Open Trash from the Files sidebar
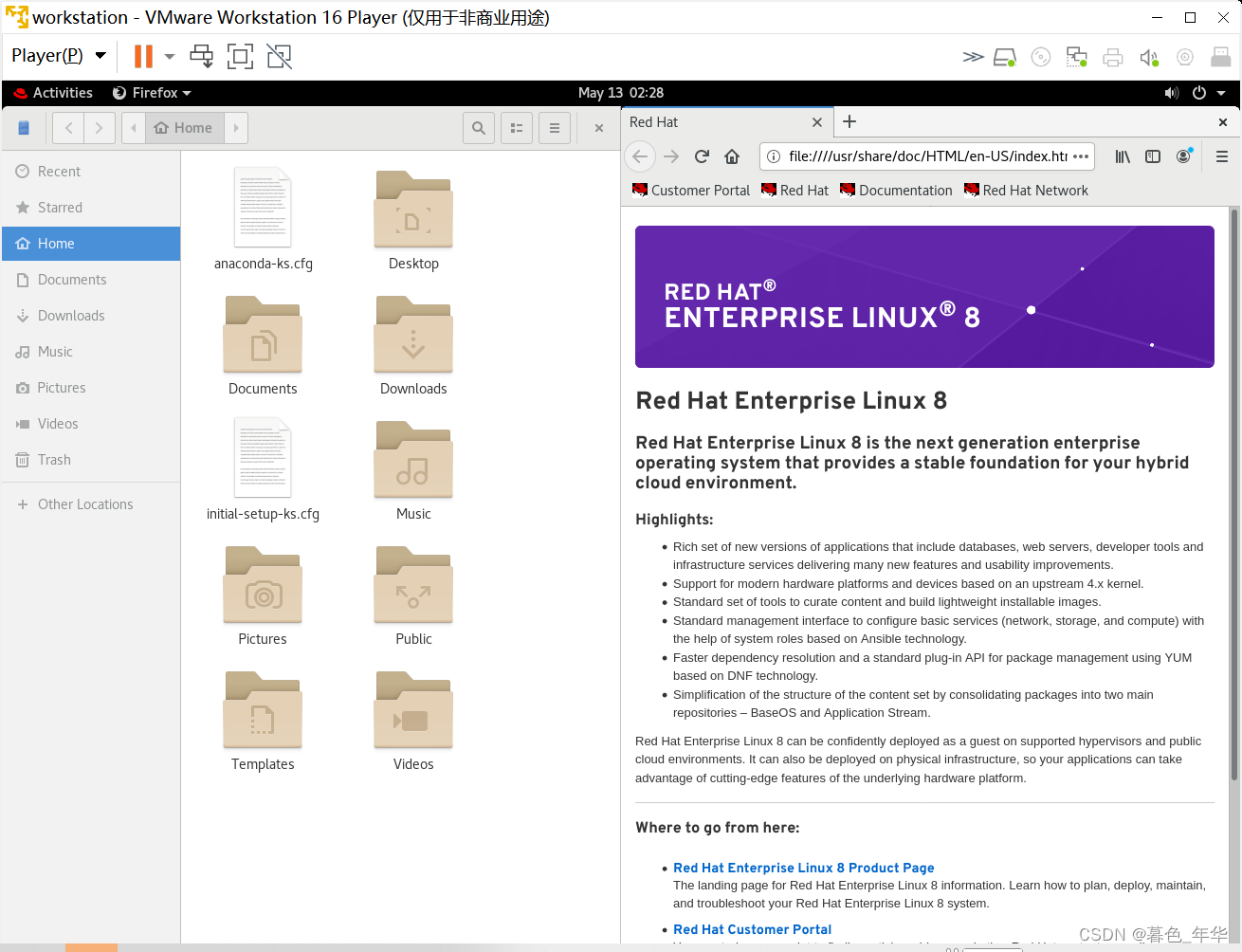The image size is (1242, 952). (91, 460)
